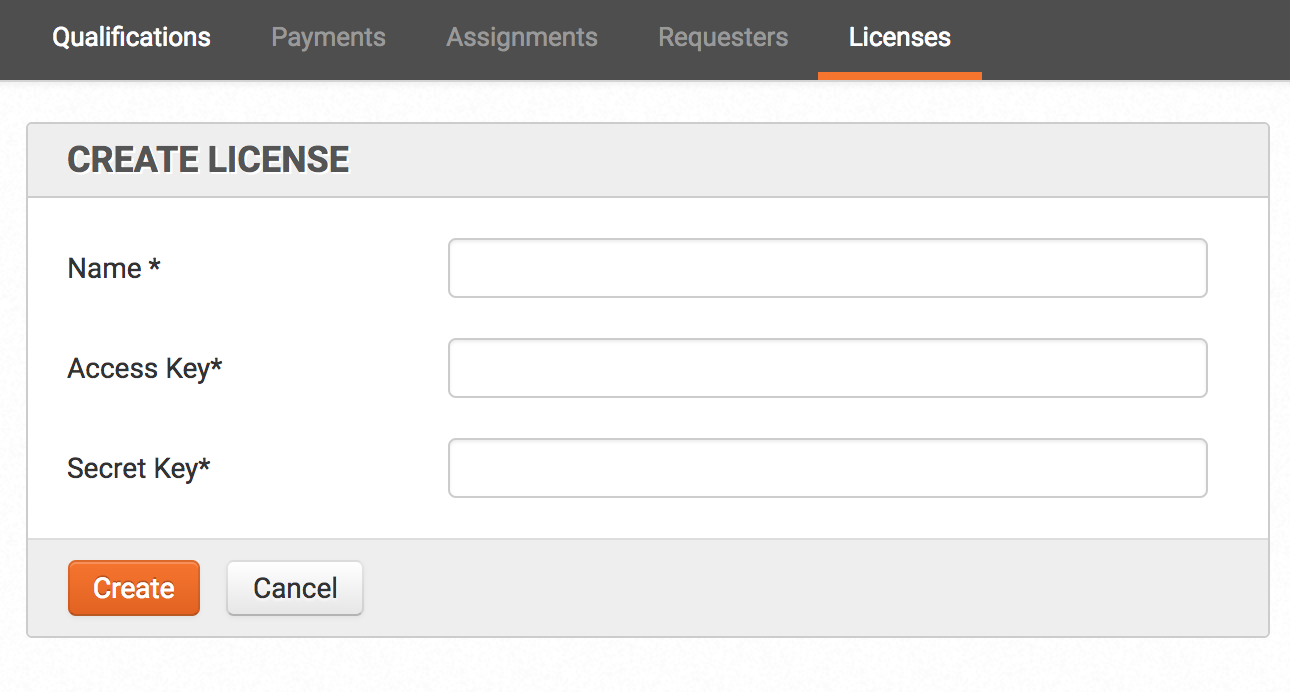Click the required asterisk after Secret Key

[x=204, y=465]
